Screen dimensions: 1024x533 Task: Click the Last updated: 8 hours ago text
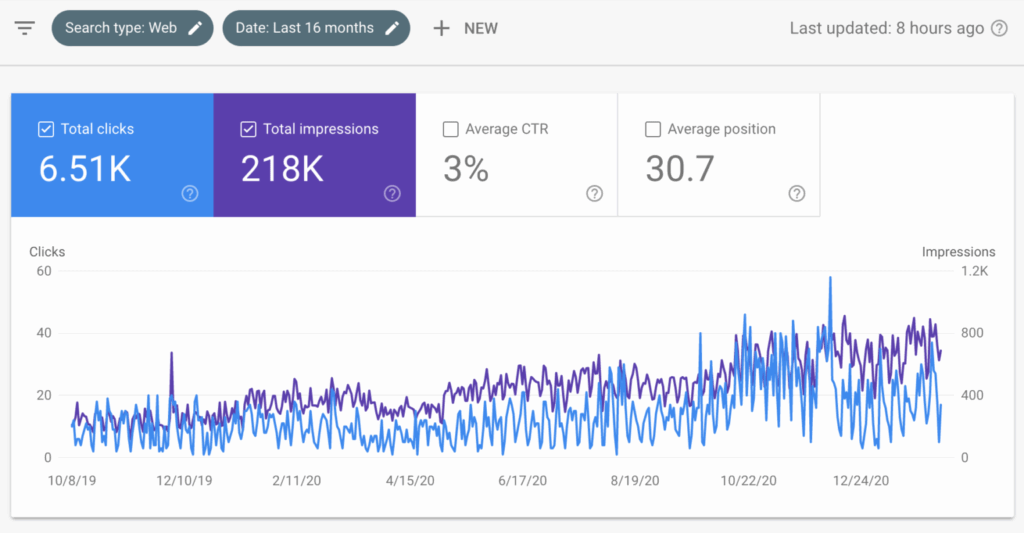point(887,28)
